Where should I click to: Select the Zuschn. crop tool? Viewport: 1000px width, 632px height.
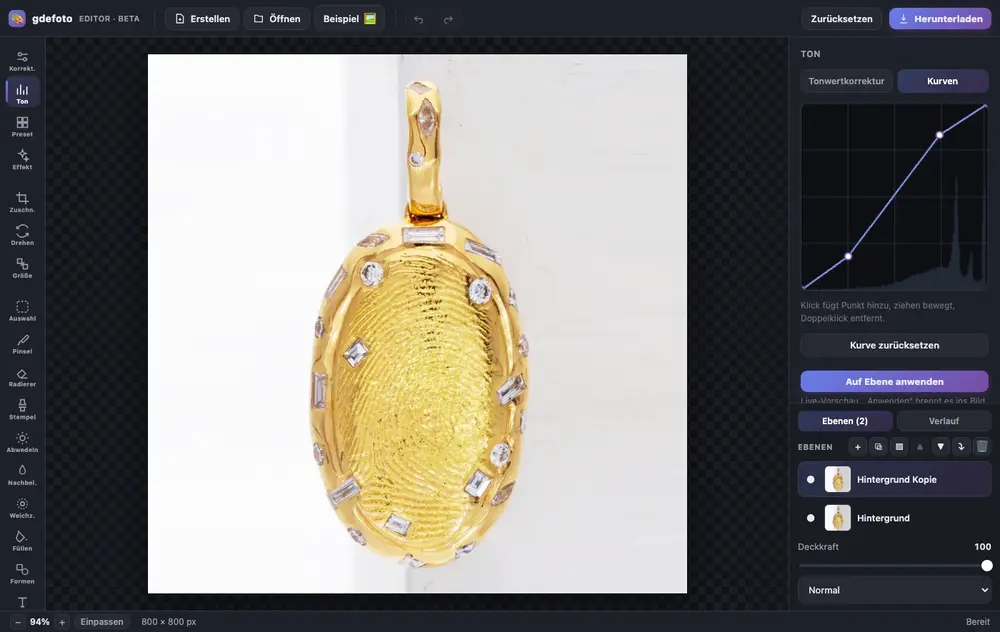coord(22,202)
